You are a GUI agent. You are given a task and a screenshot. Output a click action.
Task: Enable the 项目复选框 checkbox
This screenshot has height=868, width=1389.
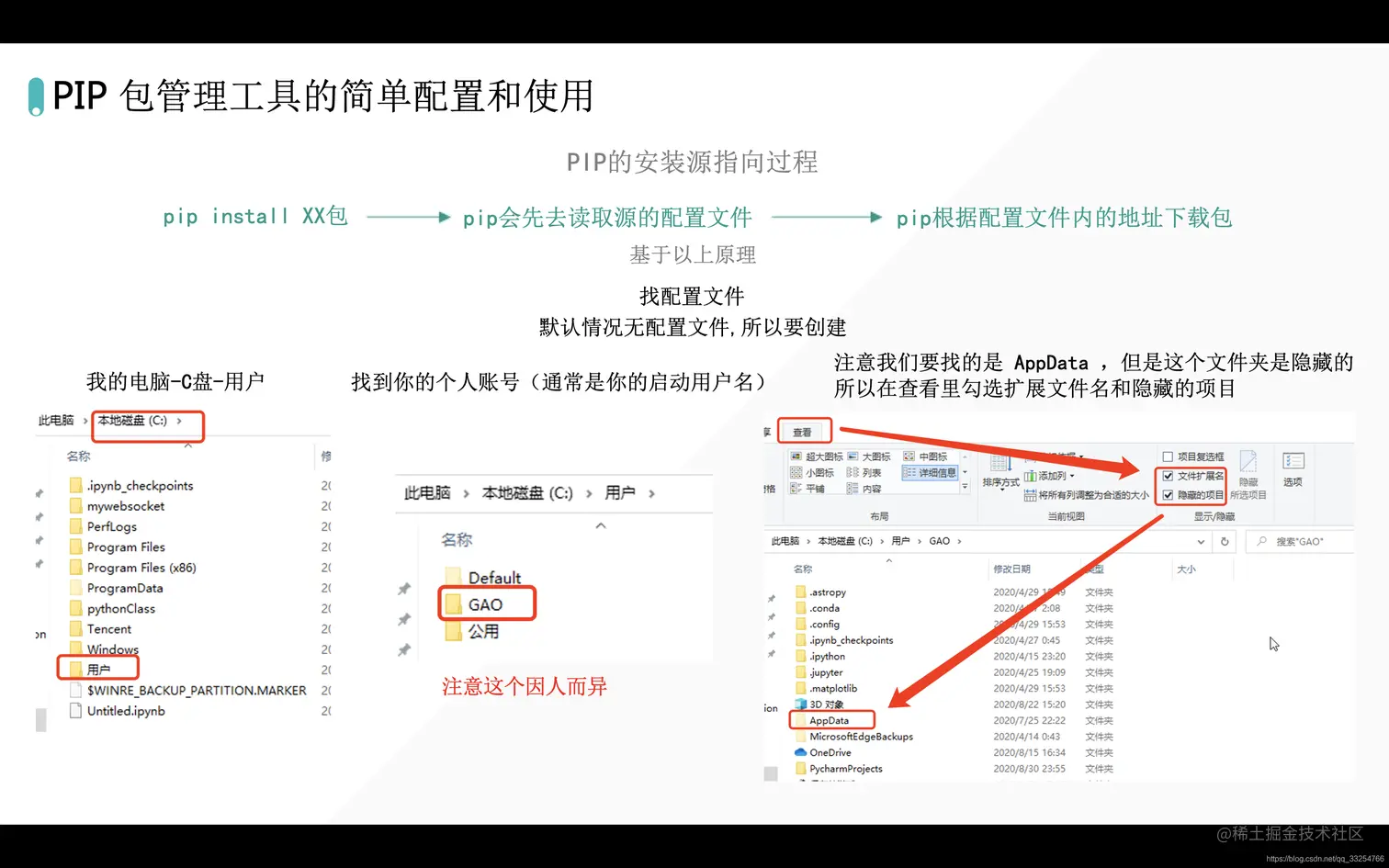[x=1168, y=455]
